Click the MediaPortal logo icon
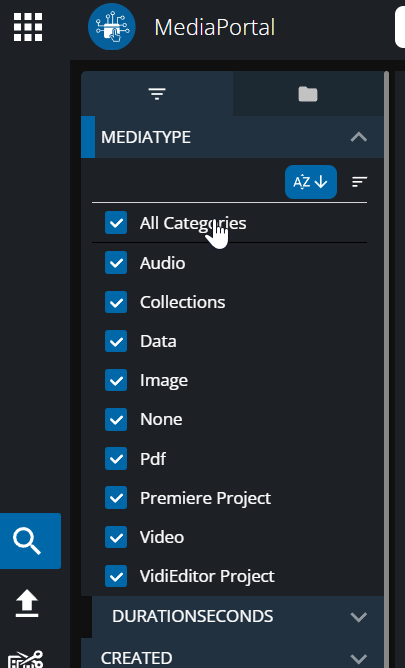The width and height of the screenshot is (405, 668). point(112,26)
